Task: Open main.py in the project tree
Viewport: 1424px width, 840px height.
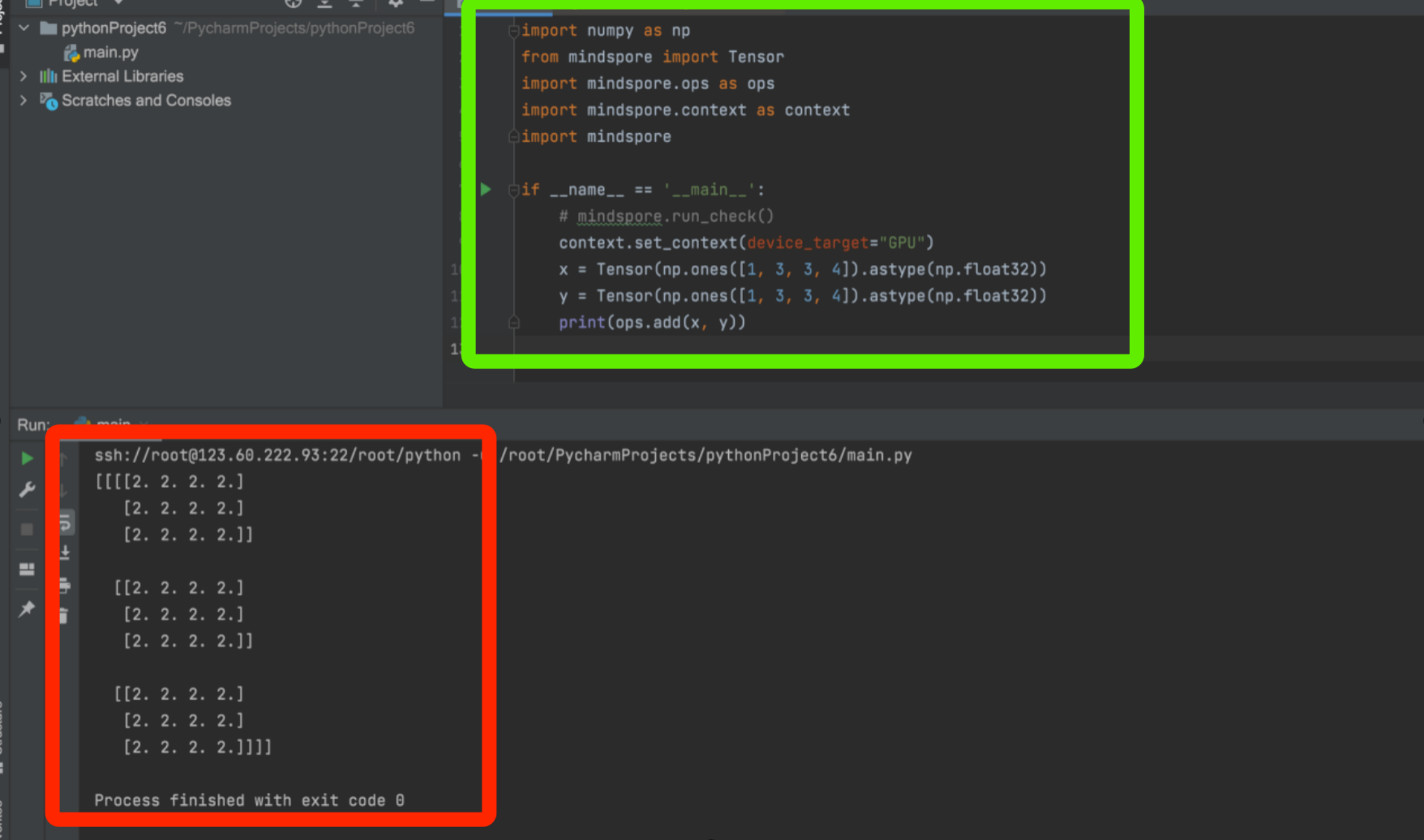Action: click(110, 52)
